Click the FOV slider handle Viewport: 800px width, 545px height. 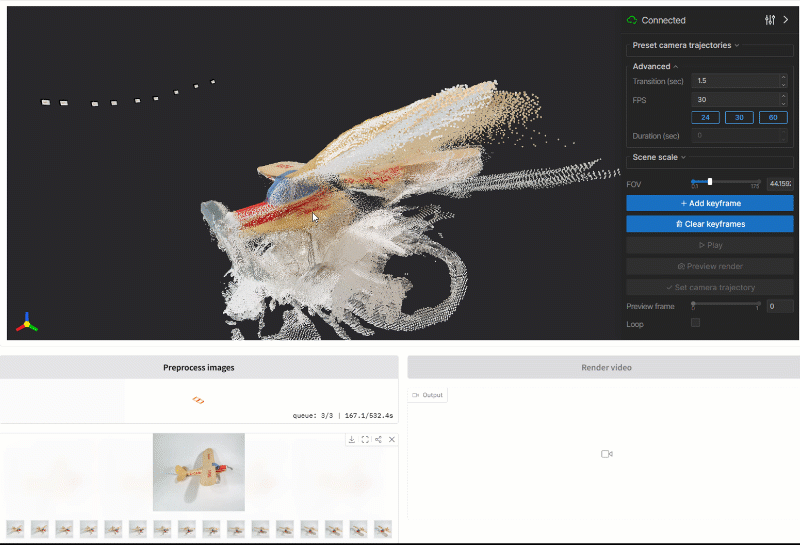point(709,181)
